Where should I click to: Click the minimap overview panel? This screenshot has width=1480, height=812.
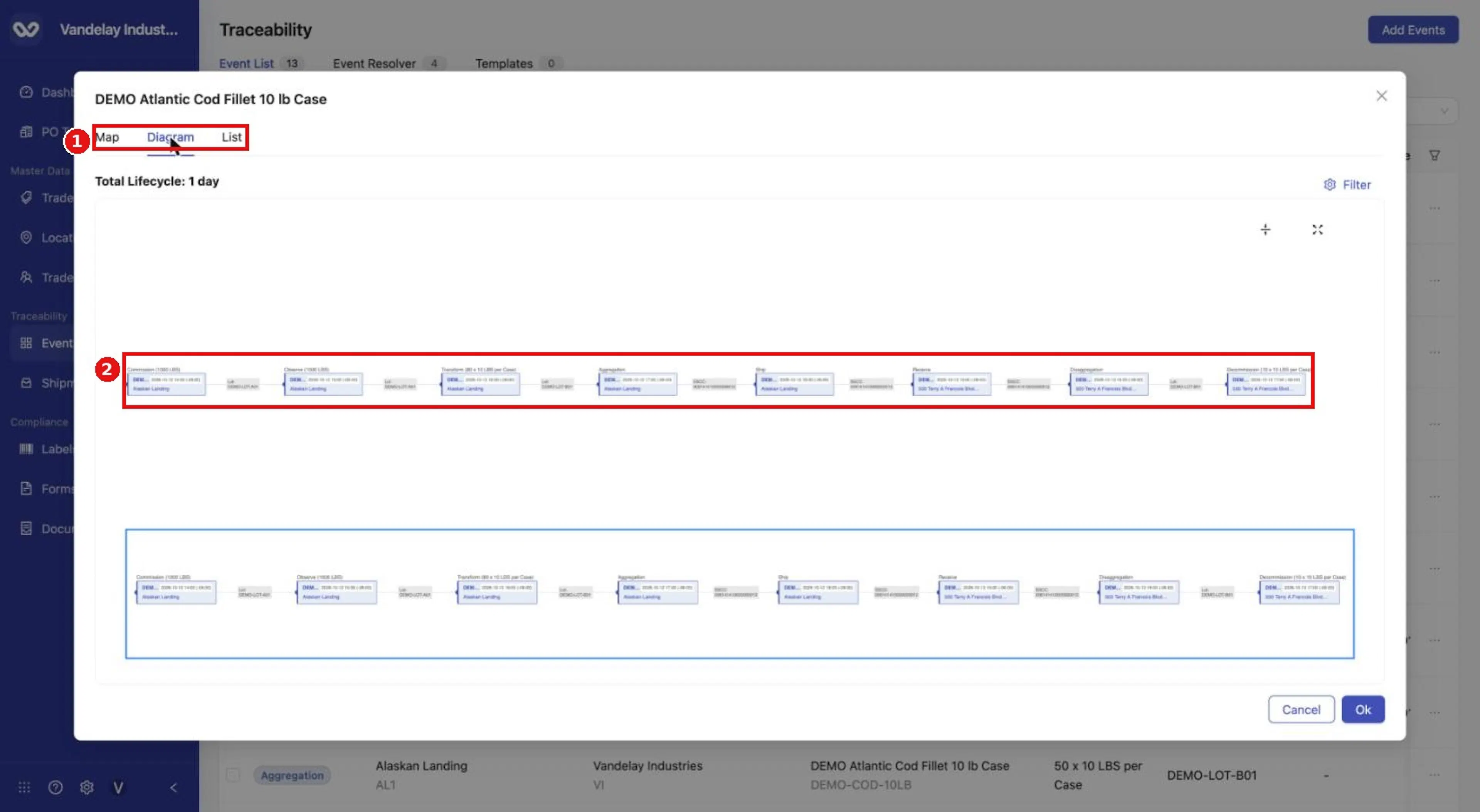tap(740, 594)
